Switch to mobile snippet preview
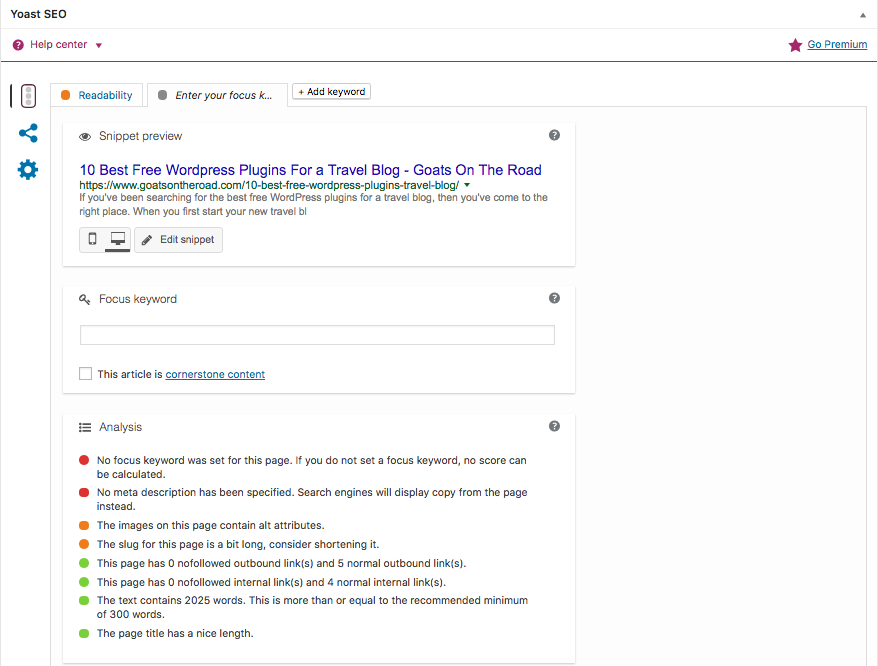The image size is (878, 666). click(x=92, y=239)
